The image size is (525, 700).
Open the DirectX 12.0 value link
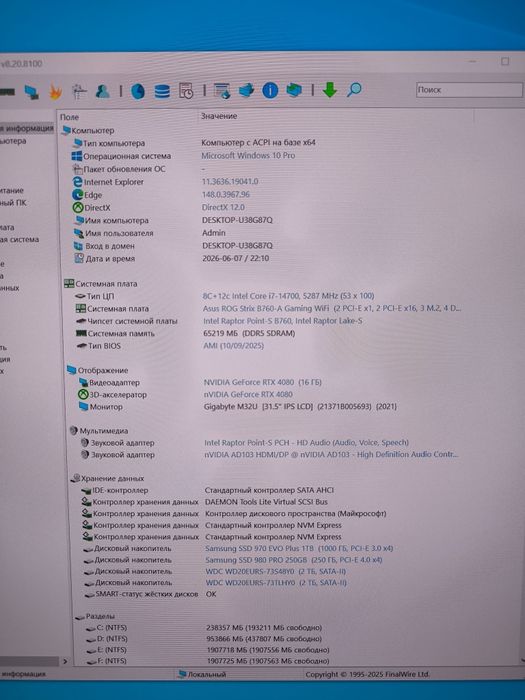pyautogui.click(x=223, y=207)
